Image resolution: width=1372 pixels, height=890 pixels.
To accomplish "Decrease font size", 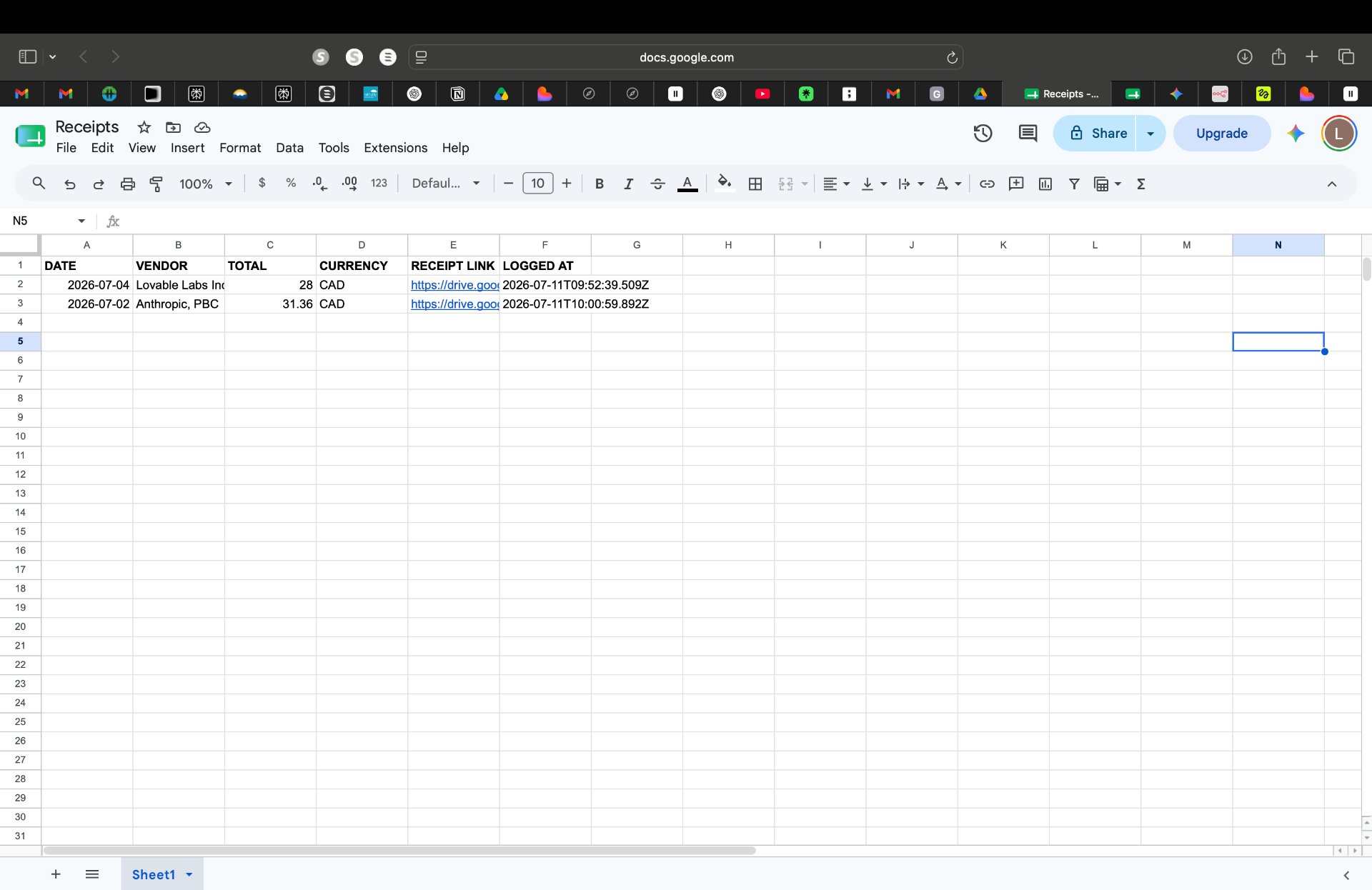I will click(508, 184).
